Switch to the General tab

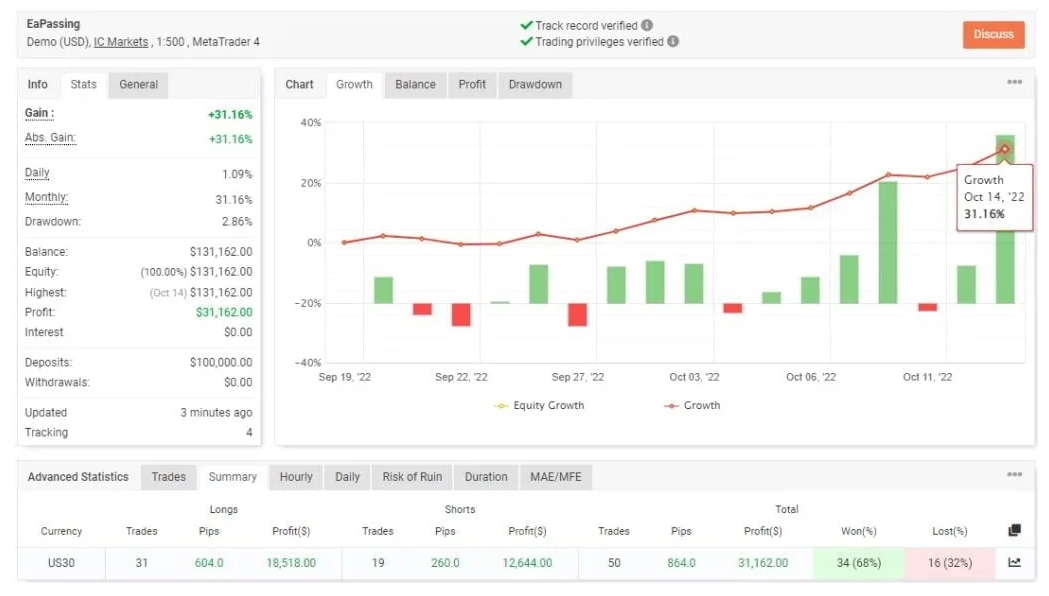(x=139, y=85)
